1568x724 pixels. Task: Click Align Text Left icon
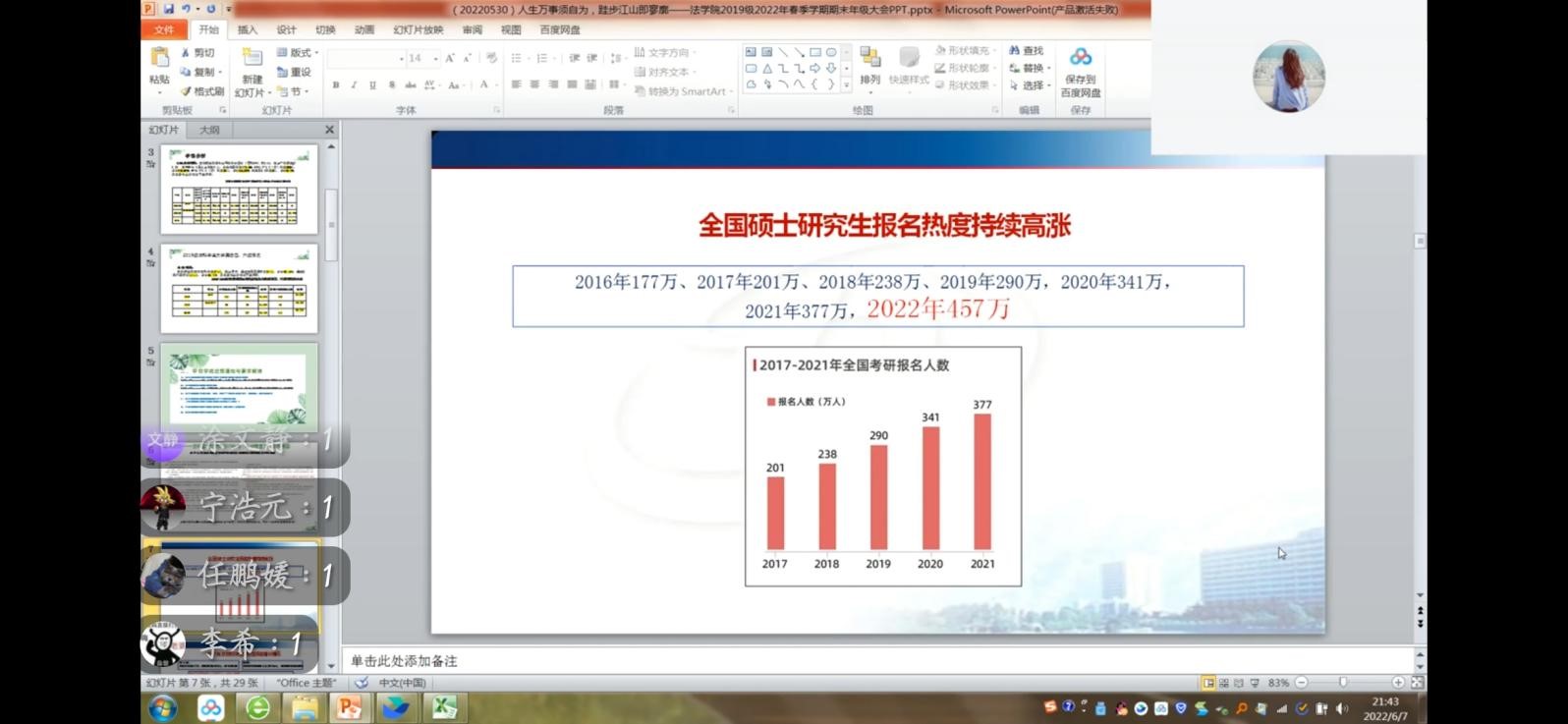click(516, 85)
